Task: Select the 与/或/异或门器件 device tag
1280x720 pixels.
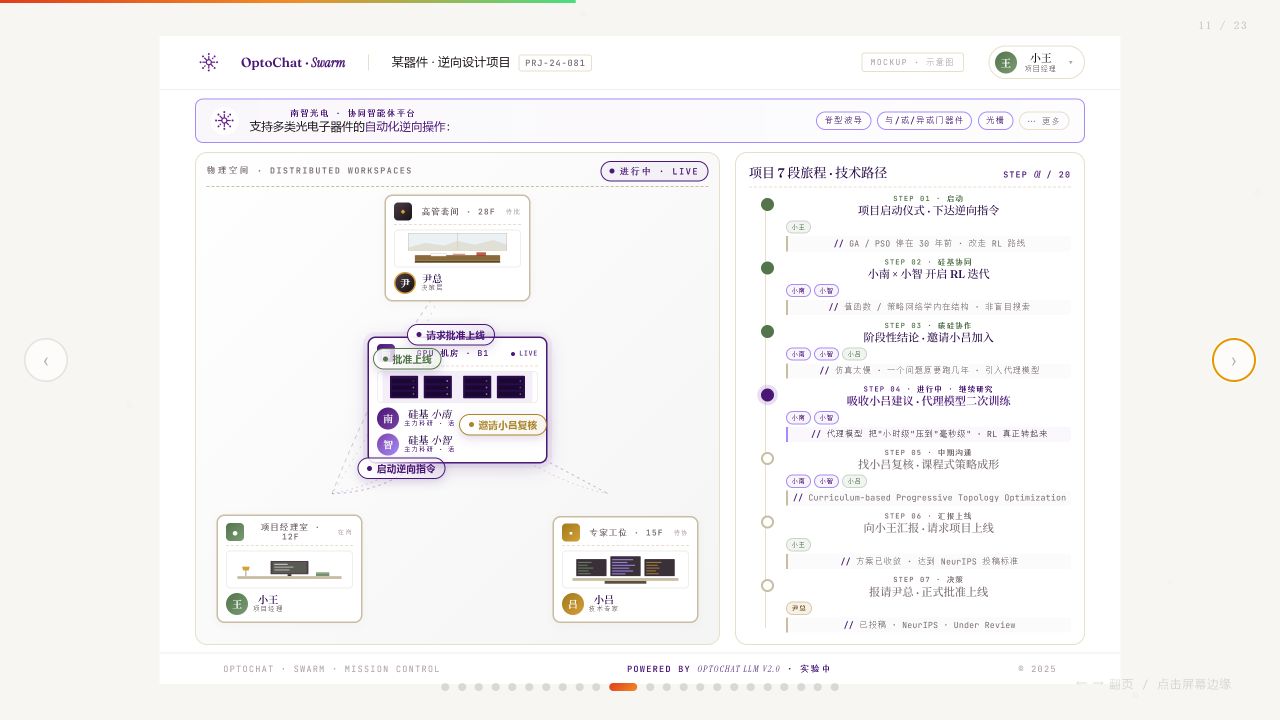Action: 925,121
